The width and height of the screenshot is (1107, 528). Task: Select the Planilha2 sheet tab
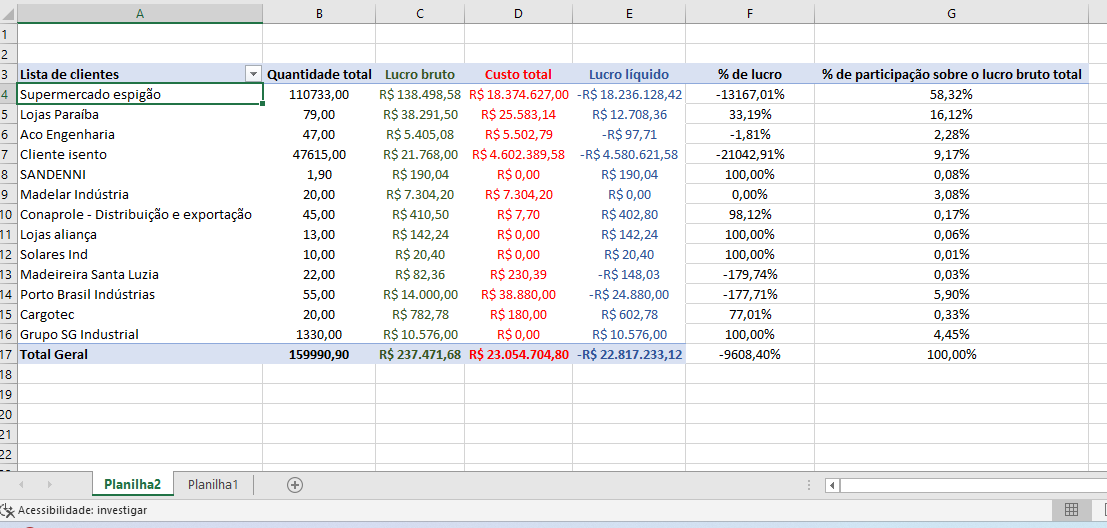(133, 484)
